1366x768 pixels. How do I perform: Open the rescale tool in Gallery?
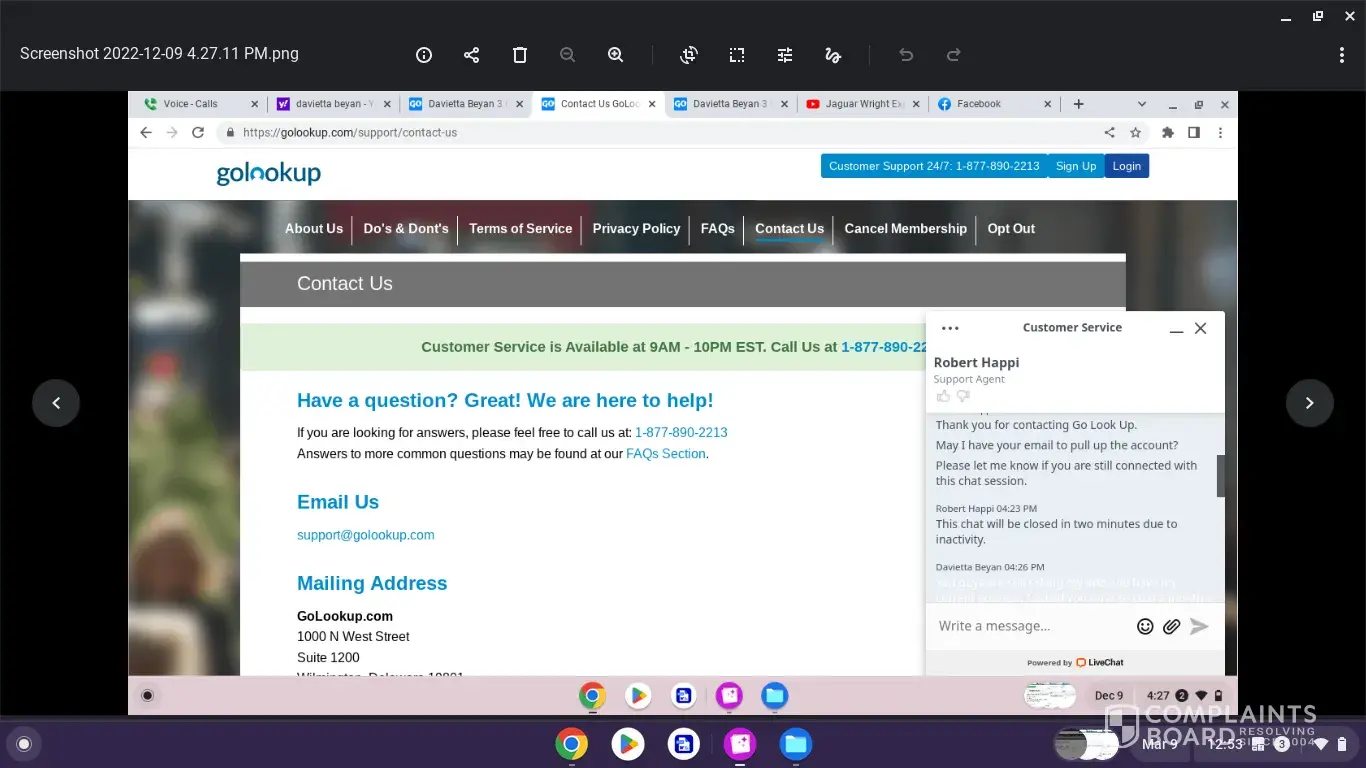pyautogui.click(x=737, y=55)
